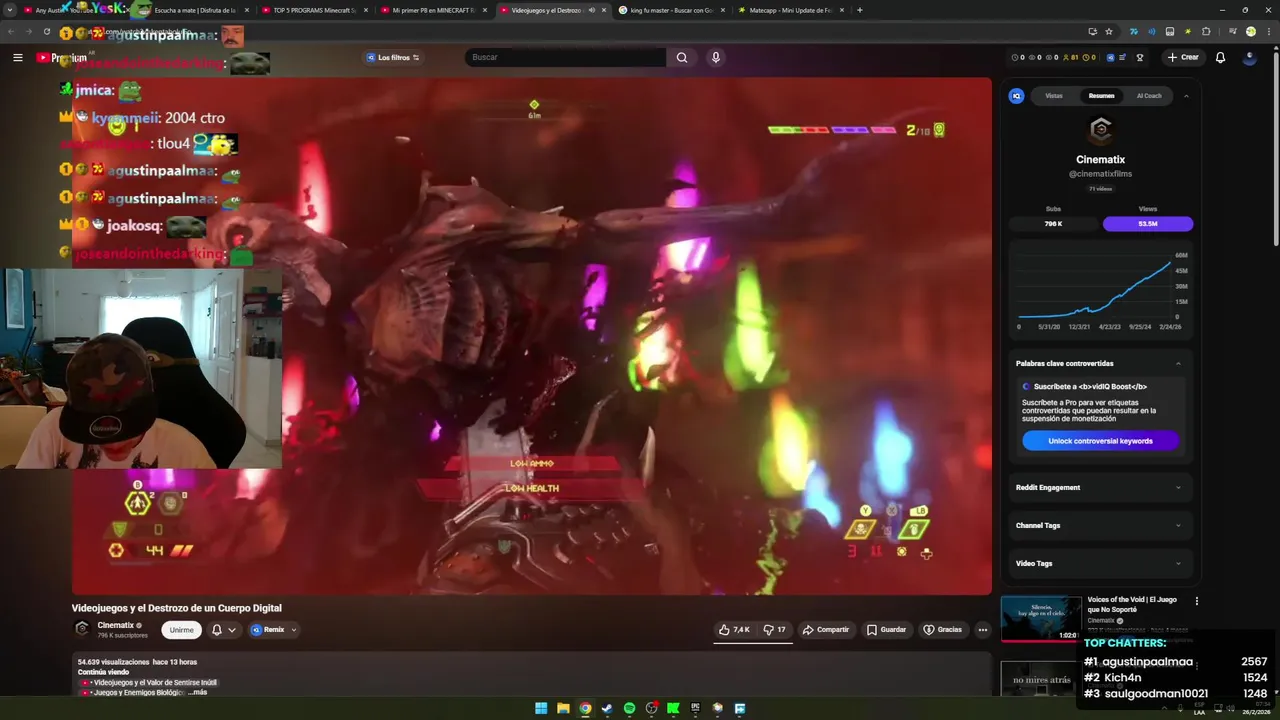Select the Resumen tab in vidIQ
The image size is (1280, 720).
point(1101,96)
